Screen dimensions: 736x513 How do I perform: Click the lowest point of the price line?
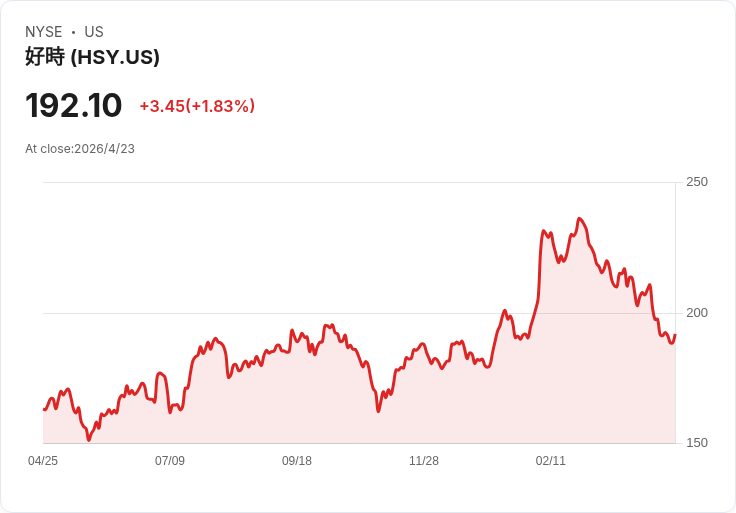(89, 439)
